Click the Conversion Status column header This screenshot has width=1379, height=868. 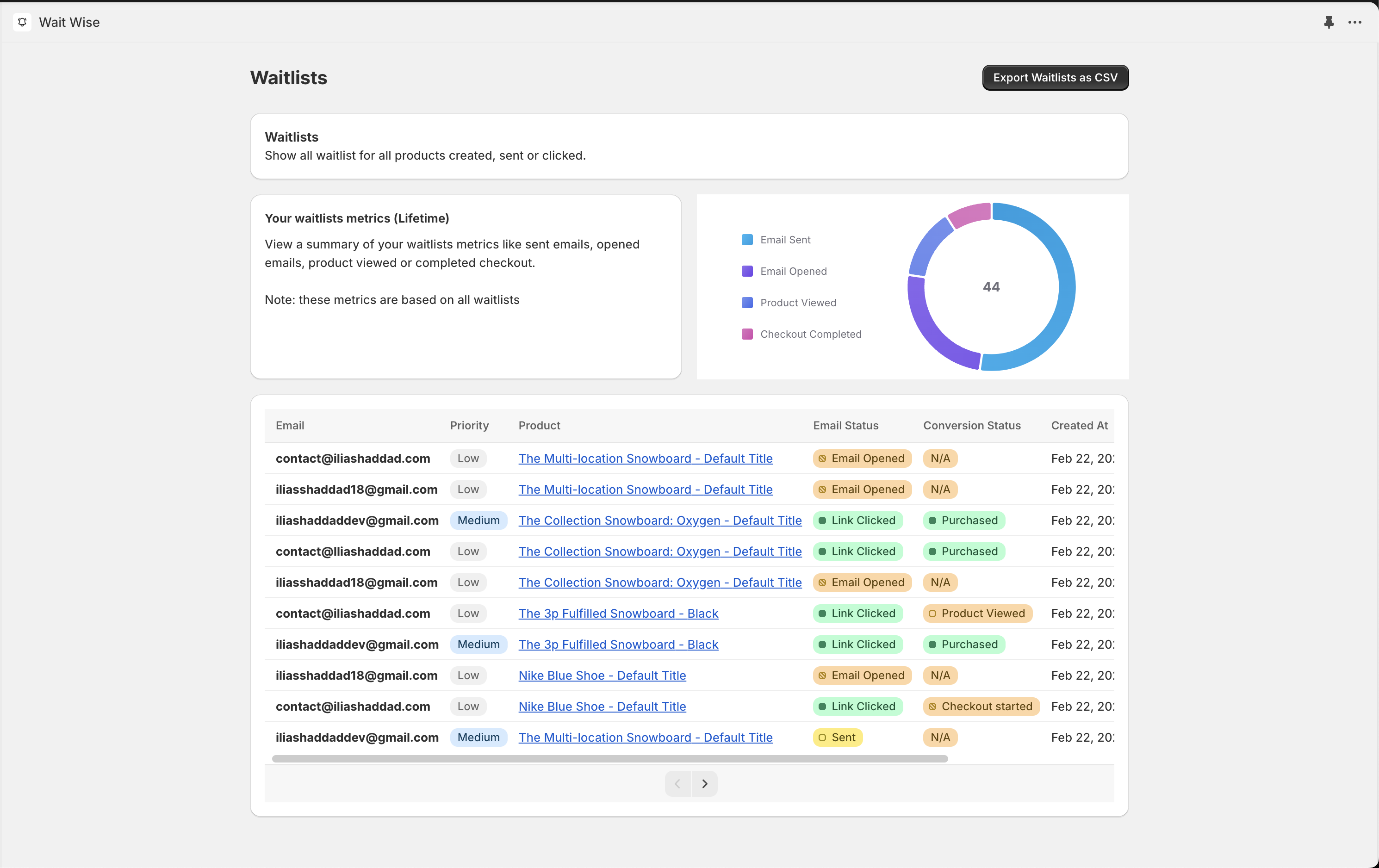pos(972,425)
